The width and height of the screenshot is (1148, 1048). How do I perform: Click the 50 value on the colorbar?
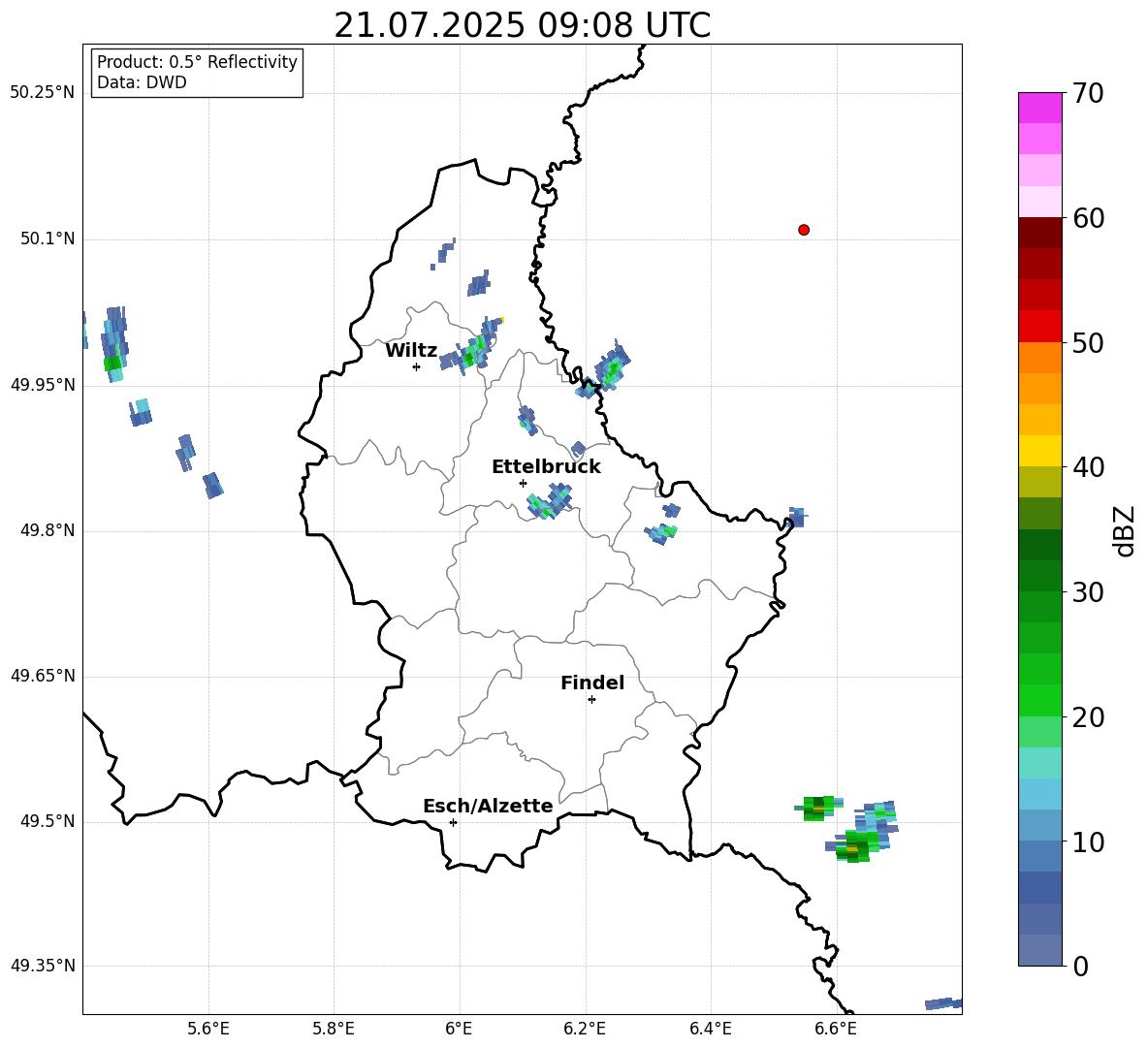coord(1088,343)
